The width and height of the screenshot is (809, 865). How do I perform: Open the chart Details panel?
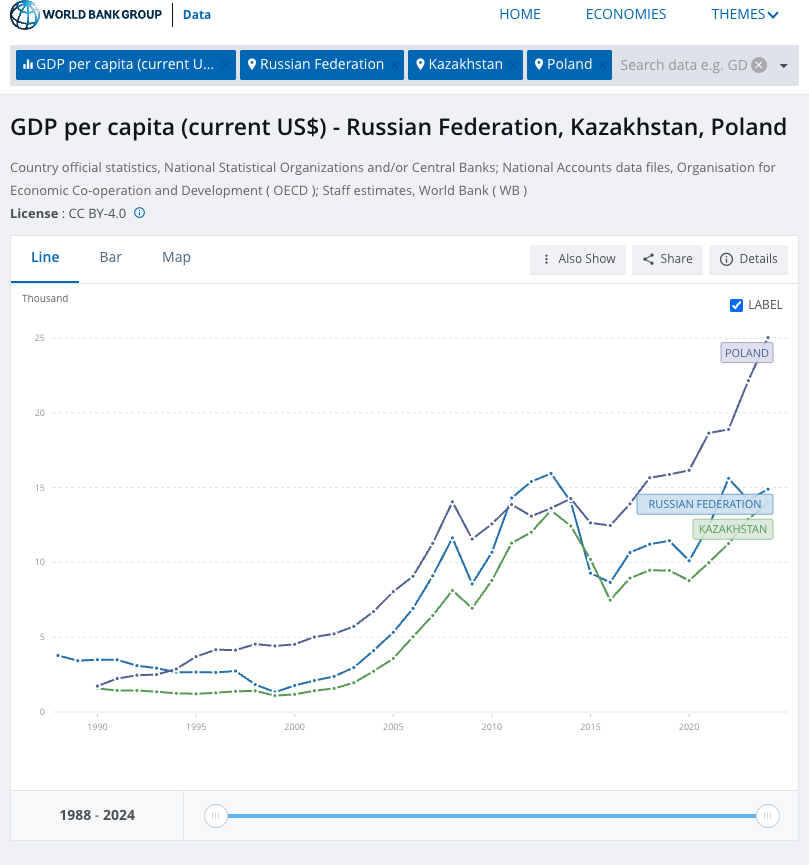pyautogui.click(x=748, y=259)
